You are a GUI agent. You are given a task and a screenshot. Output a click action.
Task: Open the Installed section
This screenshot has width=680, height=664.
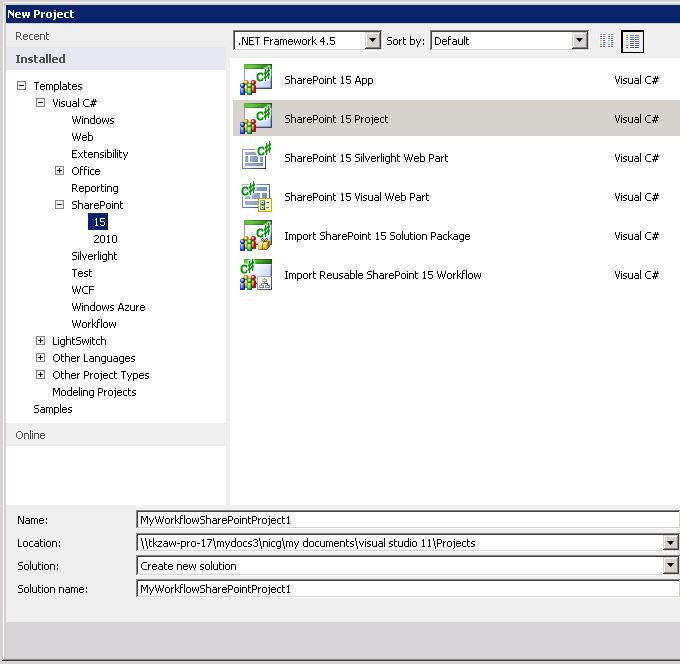tap(116, 59)
